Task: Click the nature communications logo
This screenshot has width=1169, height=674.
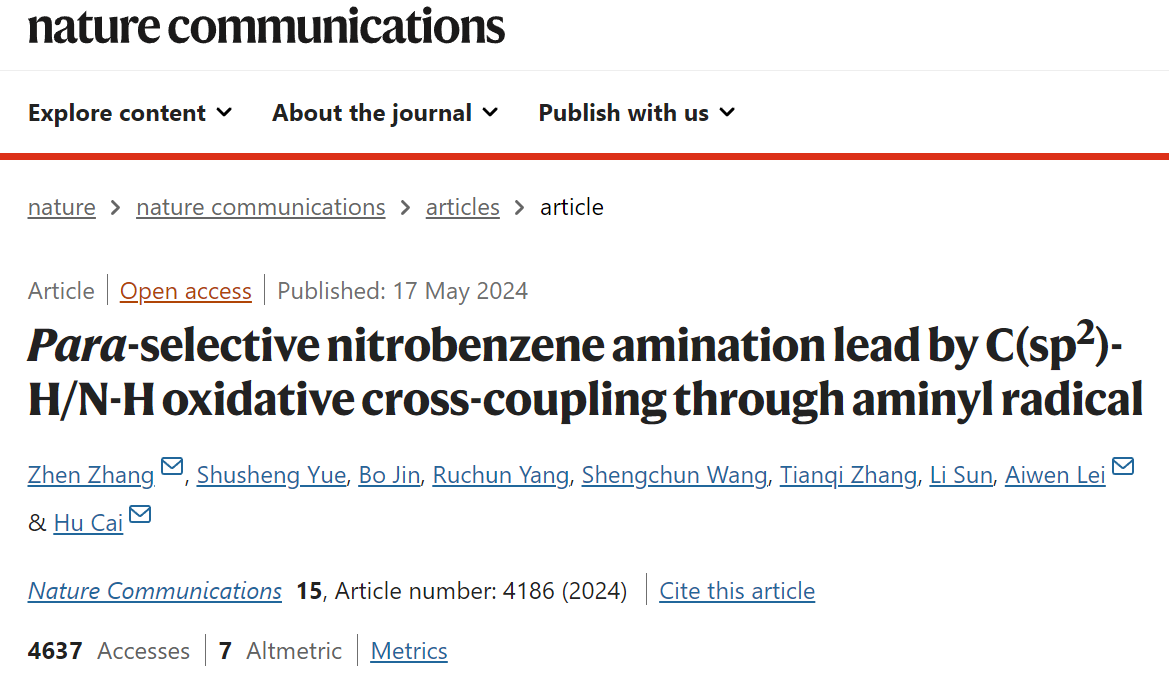Action: (x=266, y=27)
